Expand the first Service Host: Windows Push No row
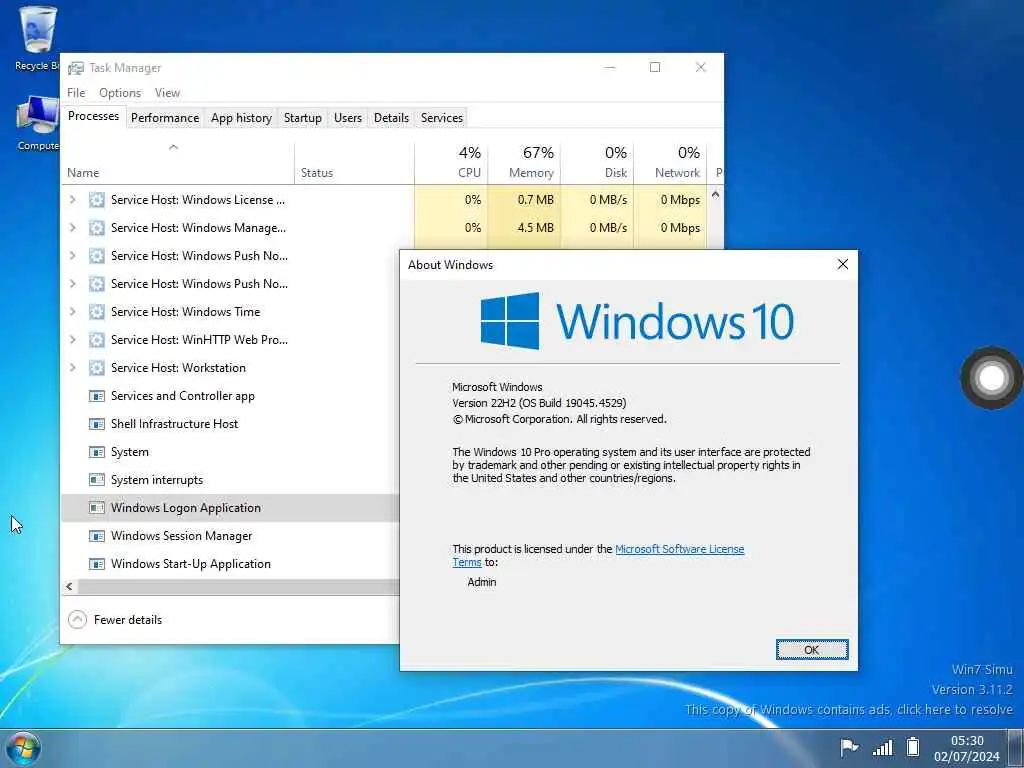The image size is (1024, 768). (72, 256)
